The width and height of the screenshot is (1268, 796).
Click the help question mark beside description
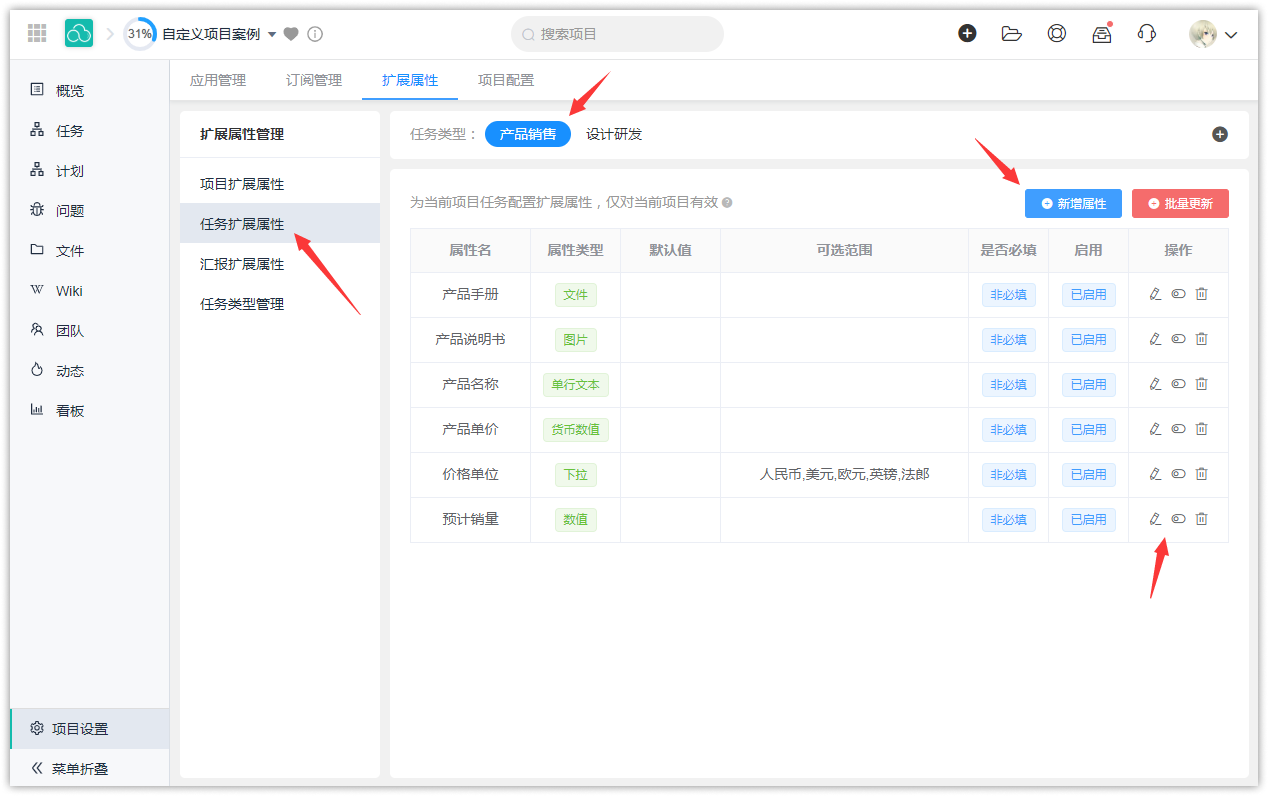727,203
